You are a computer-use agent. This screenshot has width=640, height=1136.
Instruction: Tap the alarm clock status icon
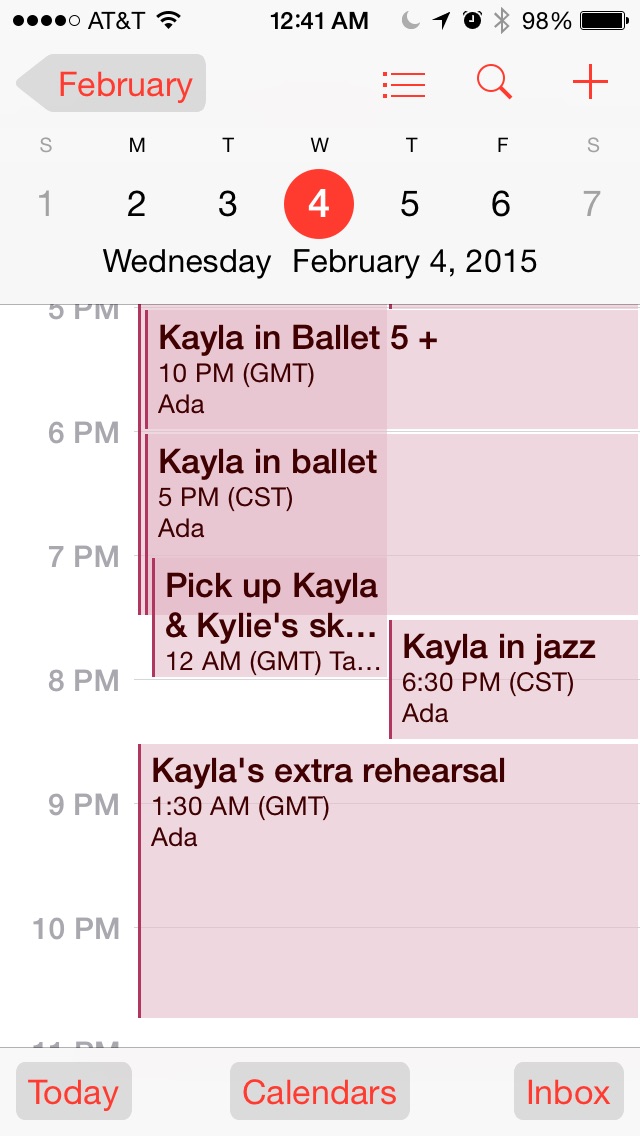473,20
